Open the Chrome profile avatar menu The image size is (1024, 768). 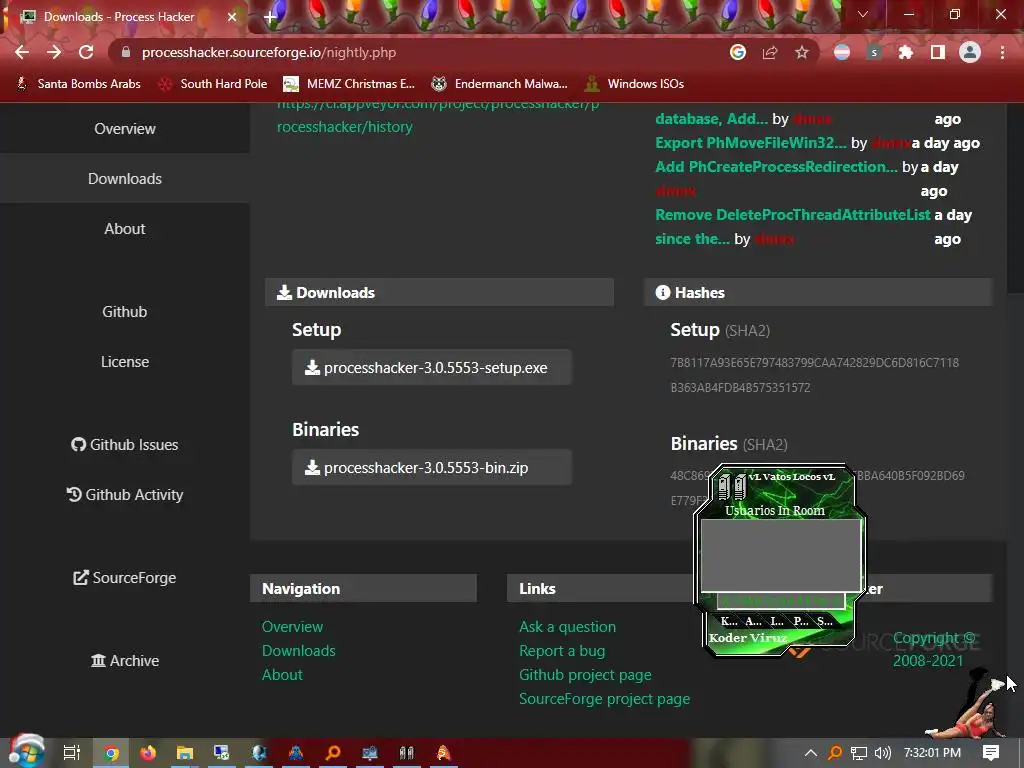(970, 52)
